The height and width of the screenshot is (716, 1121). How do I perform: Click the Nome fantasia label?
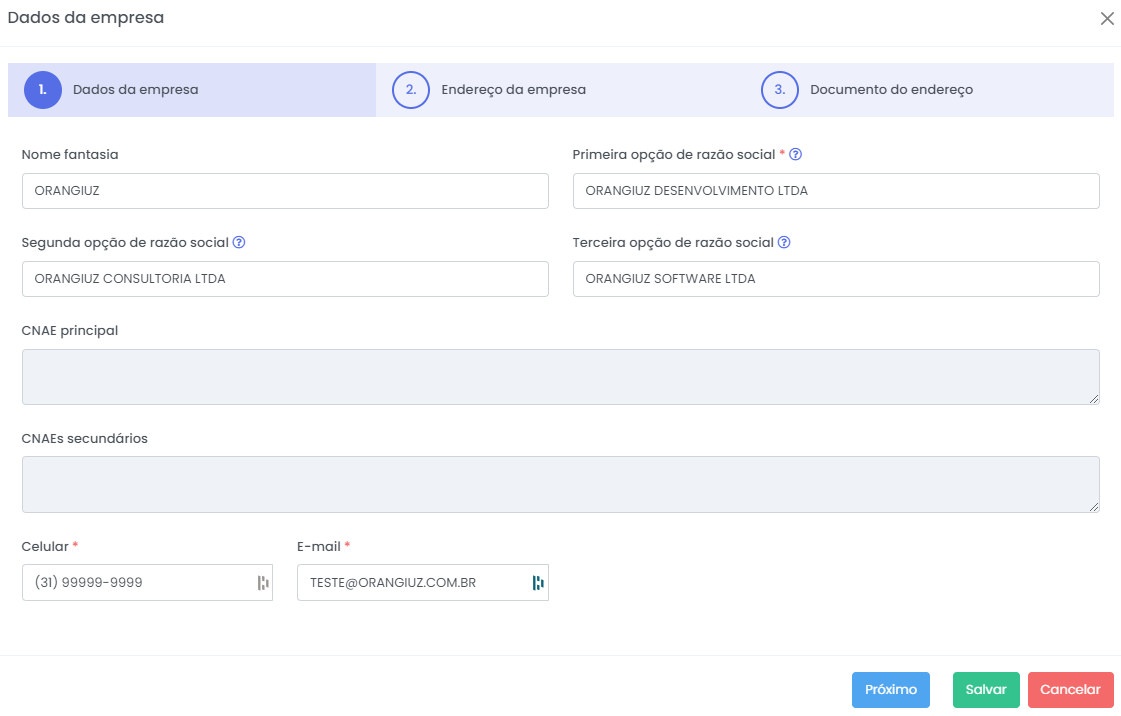click(70, 154)
